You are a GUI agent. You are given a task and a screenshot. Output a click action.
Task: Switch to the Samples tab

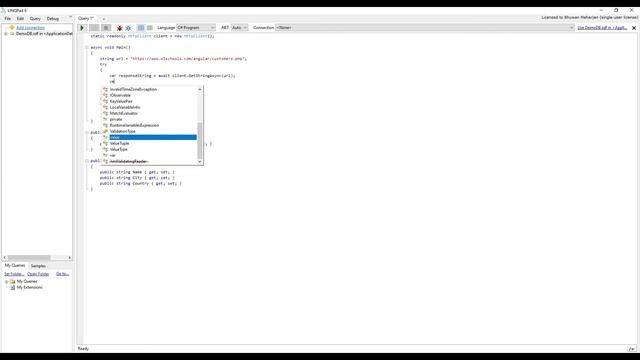(38, 266)
